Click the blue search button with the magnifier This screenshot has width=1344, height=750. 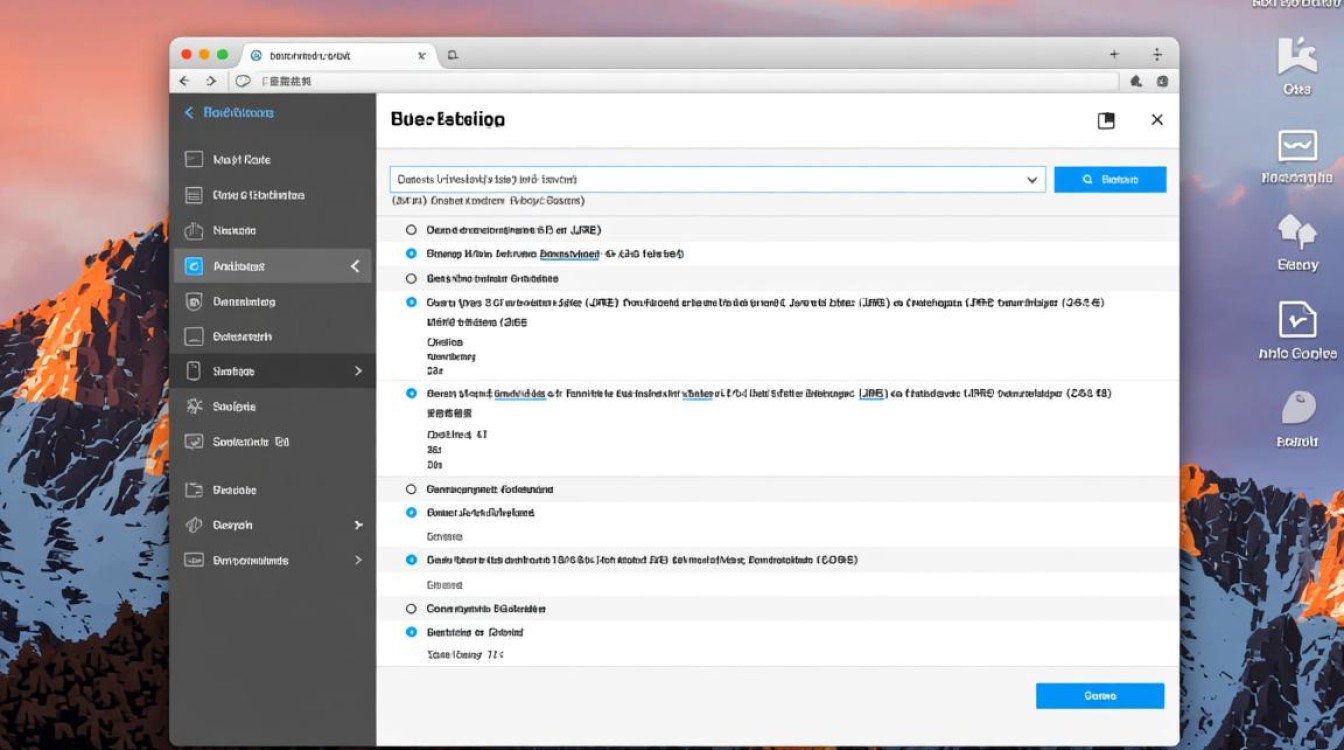point(1110,180)
